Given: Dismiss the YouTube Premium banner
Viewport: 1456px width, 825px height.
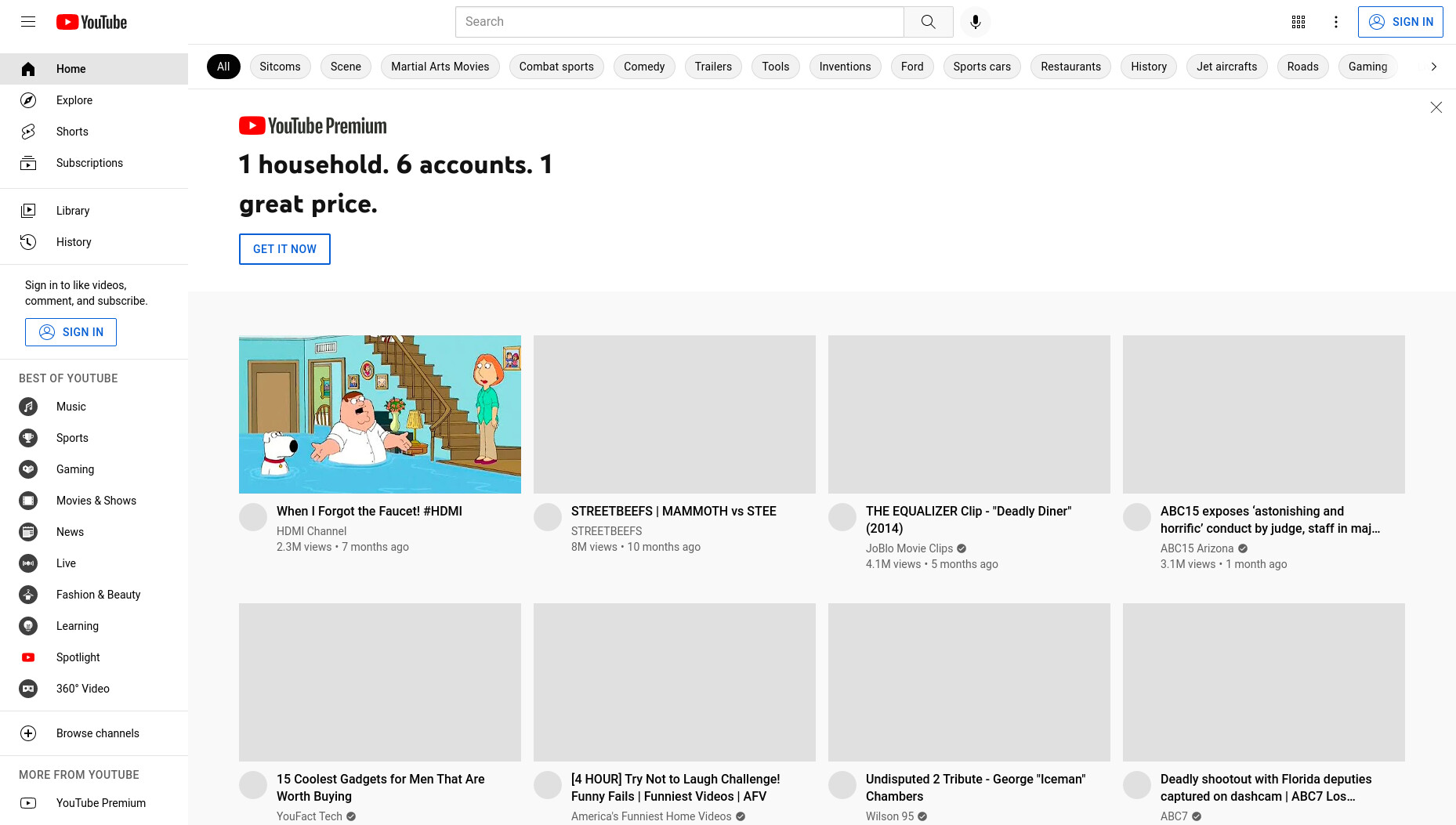Looking at the screenshot, I should 1436,107.
